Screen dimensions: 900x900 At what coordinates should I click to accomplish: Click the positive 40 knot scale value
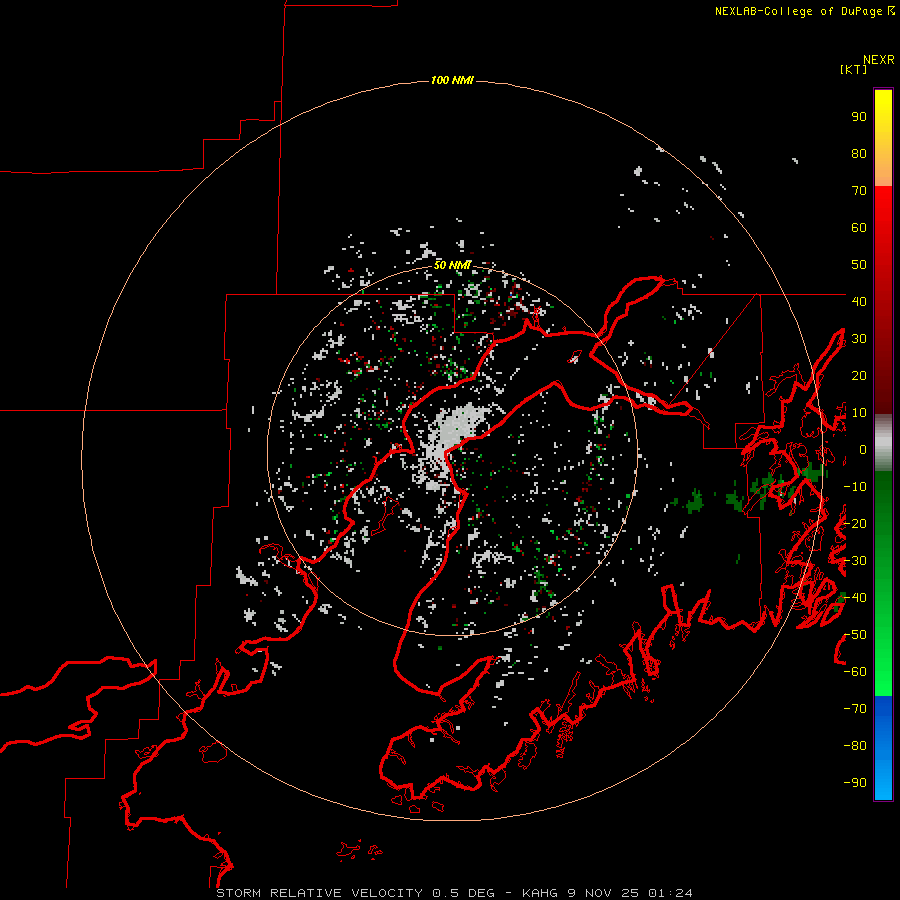859,301
